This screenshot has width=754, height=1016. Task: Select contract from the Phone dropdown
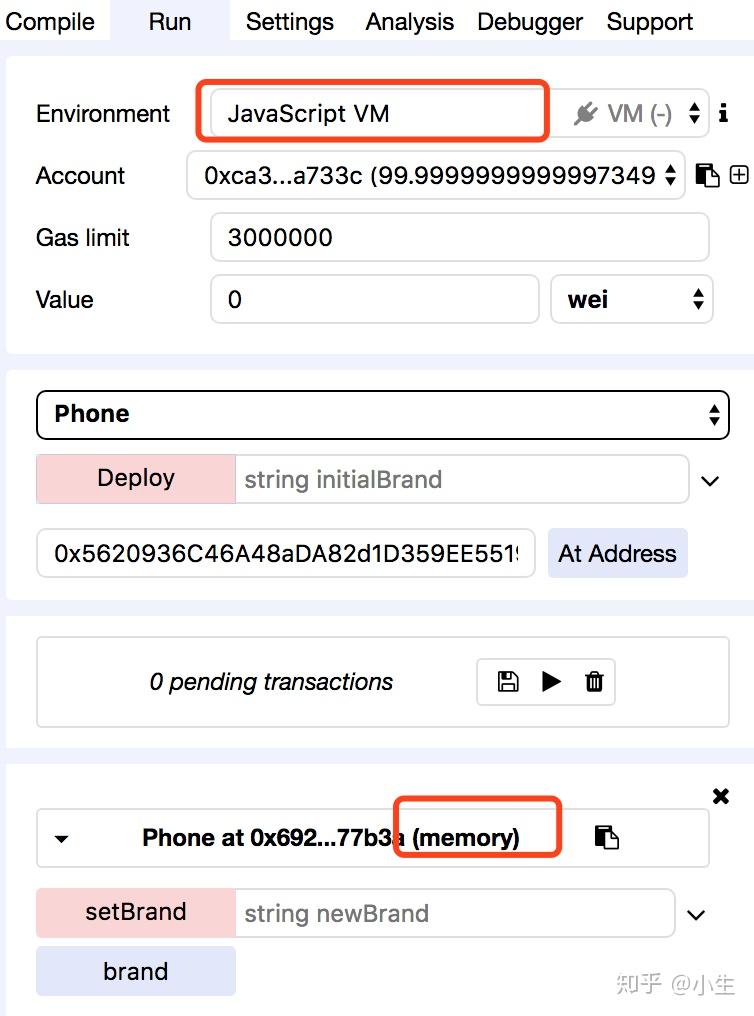pyautogui.click(x=383, y=415)
